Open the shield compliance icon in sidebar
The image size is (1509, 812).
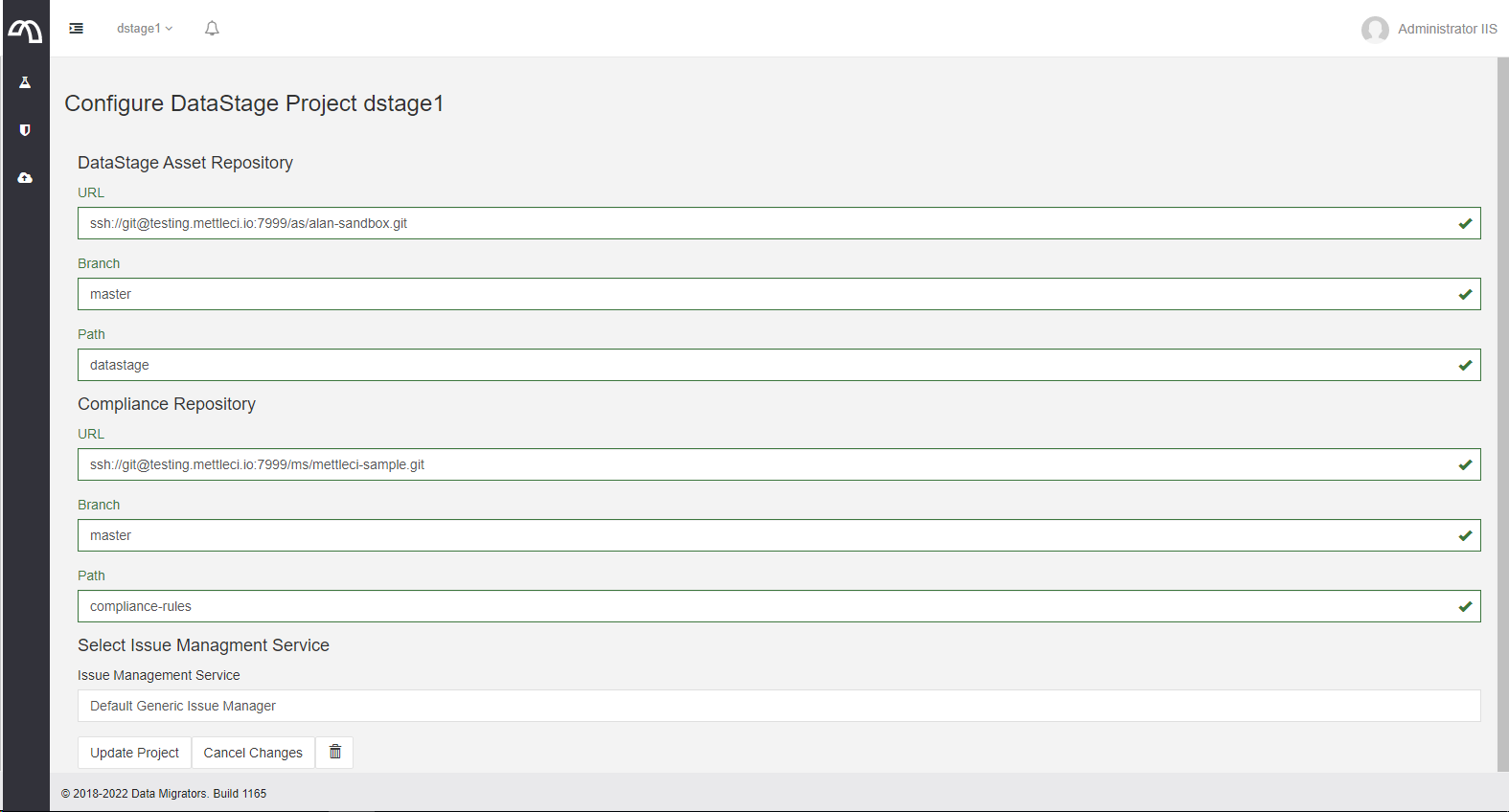(25, 130)
